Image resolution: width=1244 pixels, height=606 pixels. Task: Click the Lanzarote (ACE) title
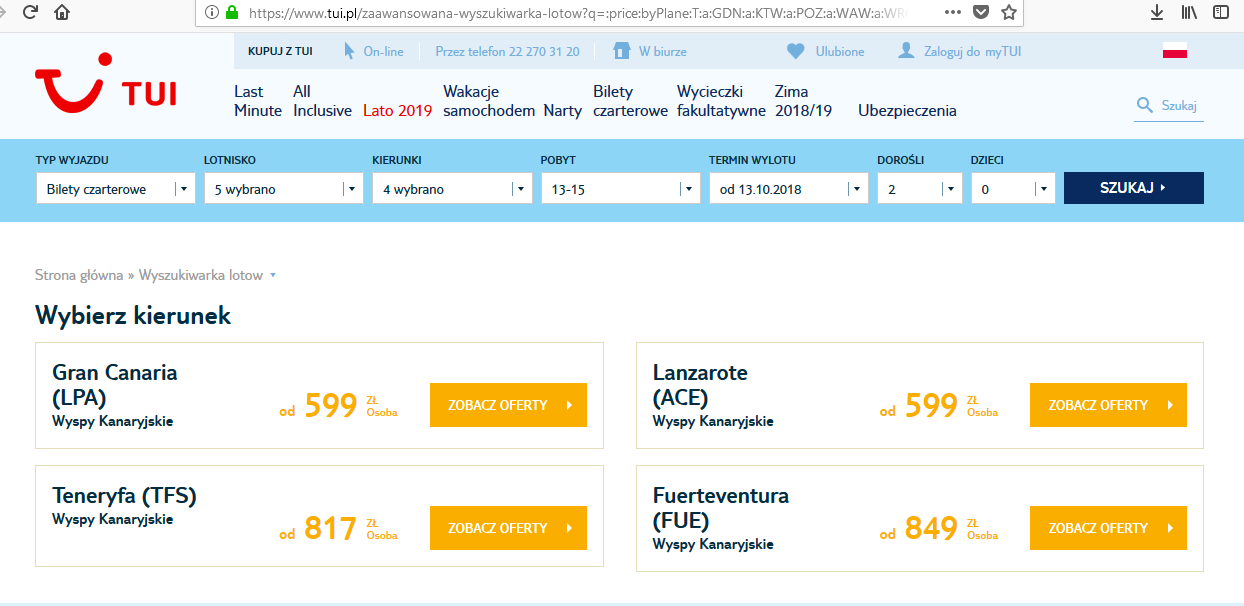point(700,385)
